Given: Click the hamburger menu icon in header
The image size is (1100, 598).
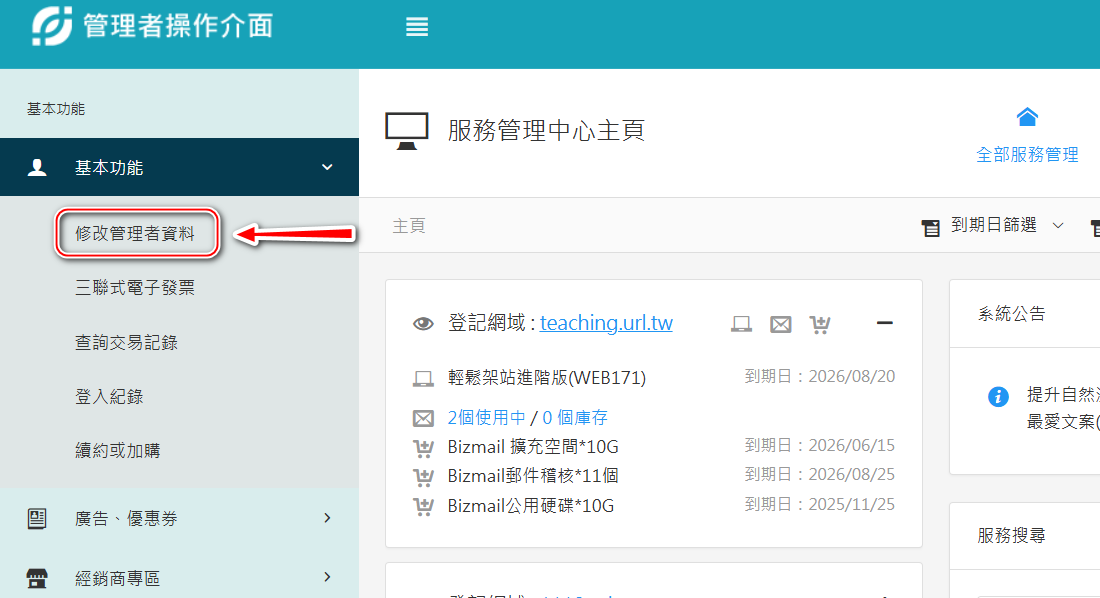Looking at the screenshot, I should (x=417, y=27).
